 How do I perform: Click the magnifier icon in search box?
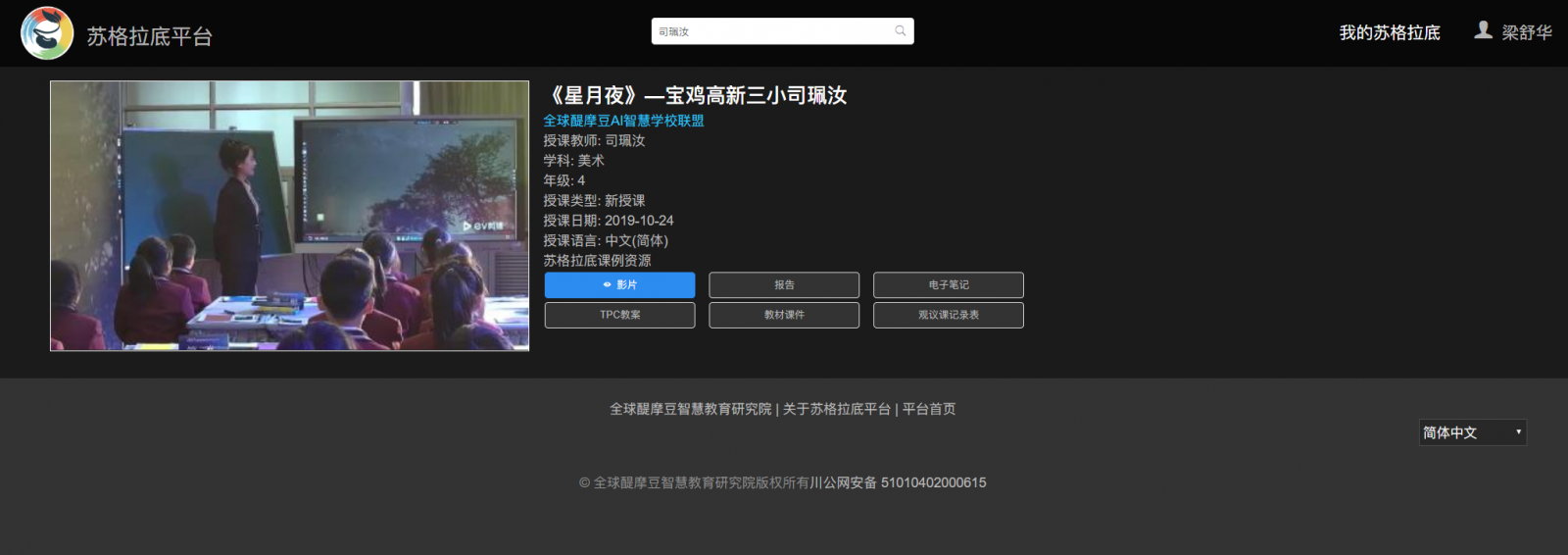(900, 31)
